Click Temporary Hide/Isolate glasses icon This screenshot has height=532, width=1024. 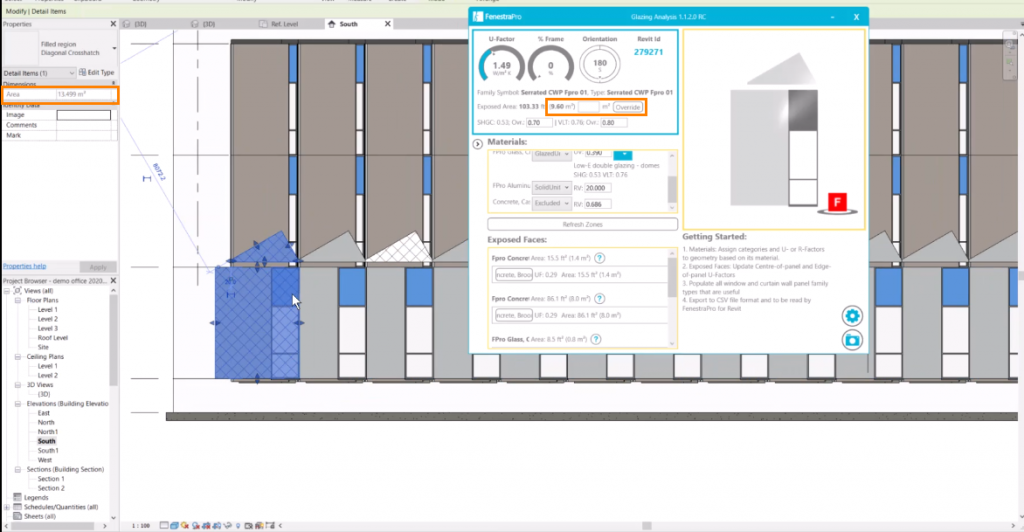[x=228, y=525]
